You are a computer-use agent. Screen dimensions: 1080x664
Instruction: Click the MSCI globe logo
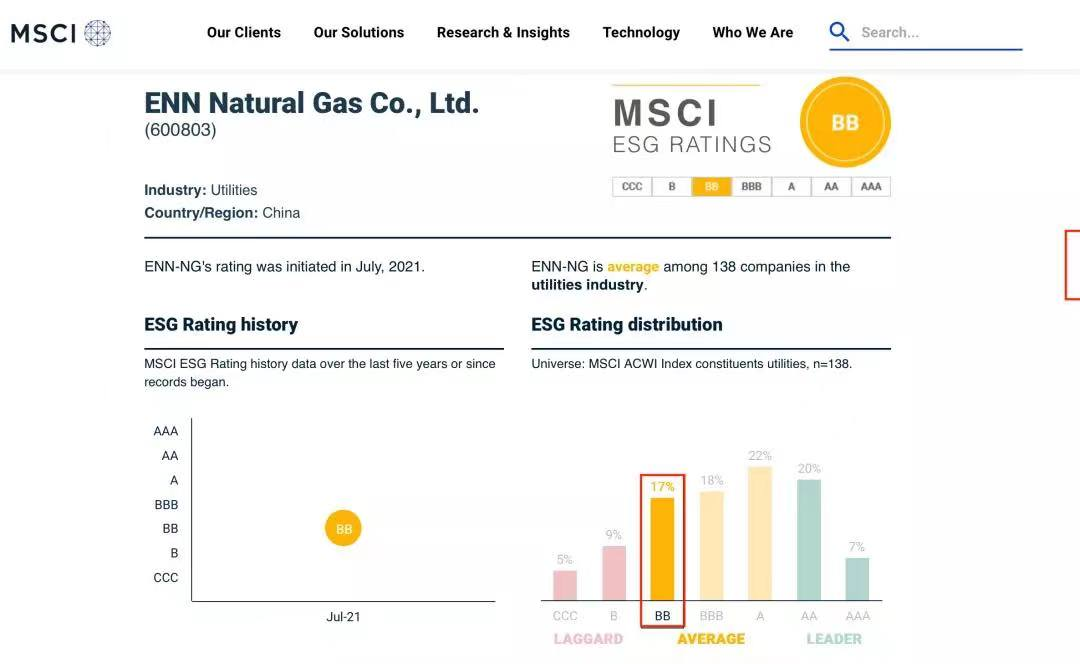click(97, 33)
